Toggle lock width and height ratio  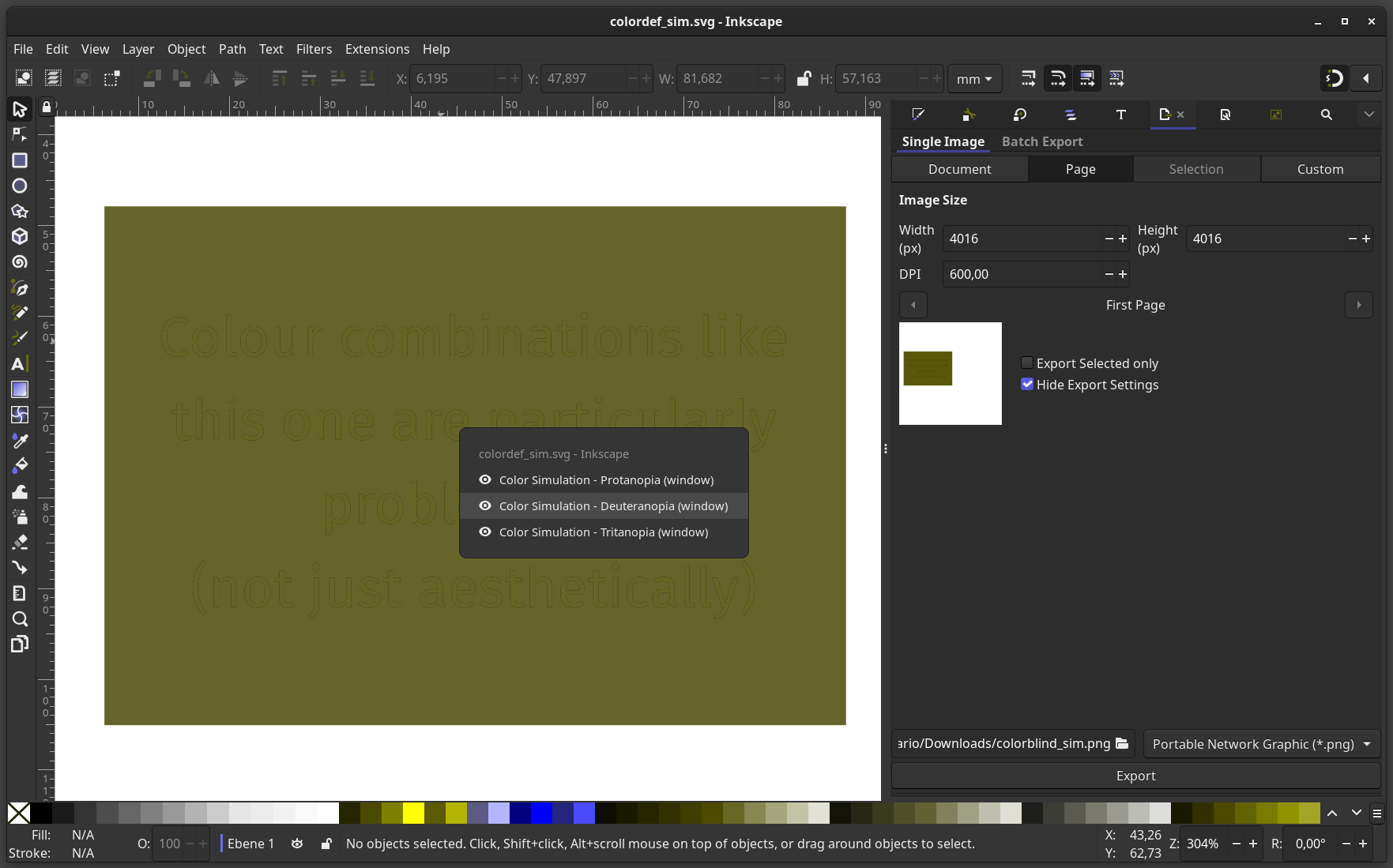[x=804, y=78]
